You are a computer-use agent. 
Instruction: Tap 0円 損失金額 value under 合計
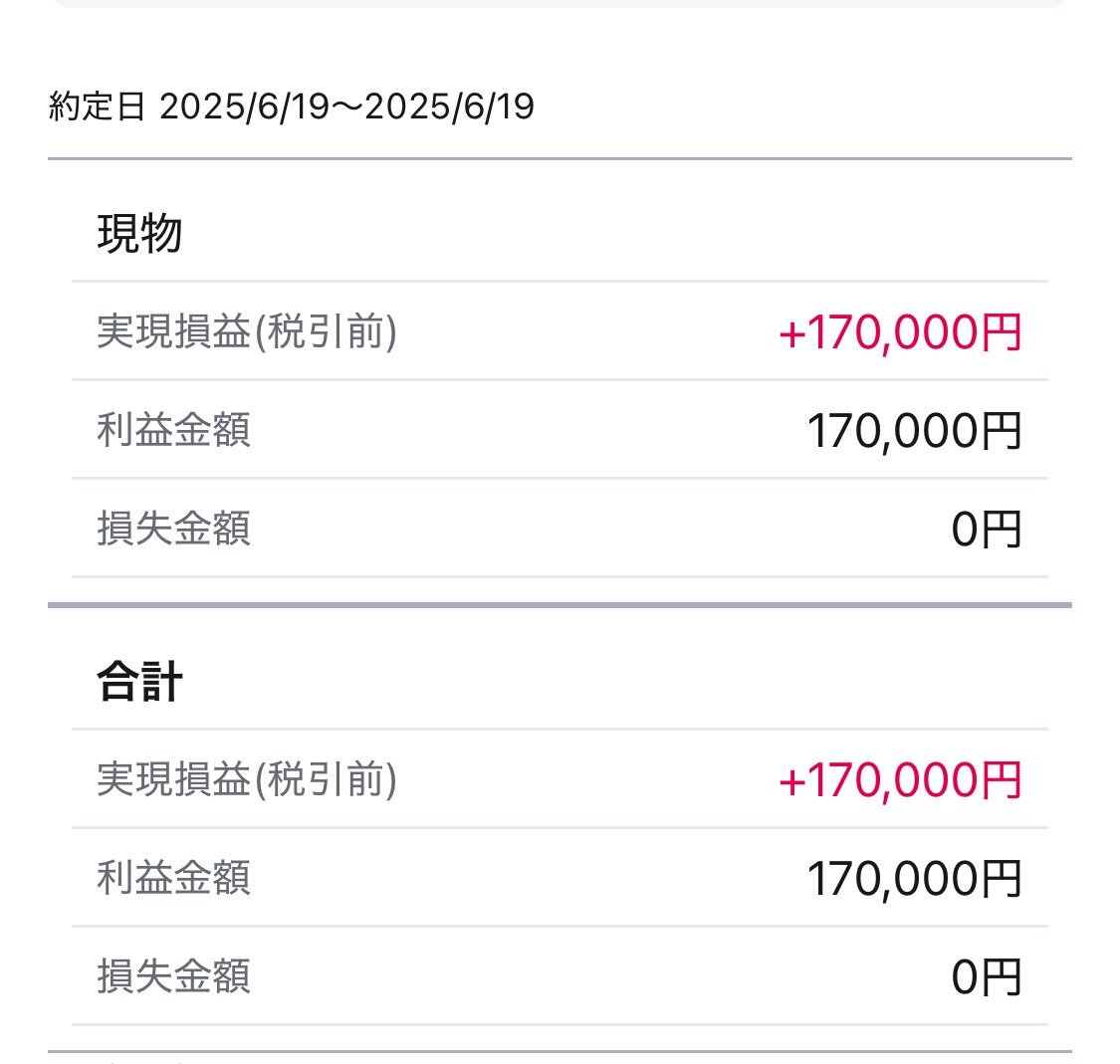[987, 977]
